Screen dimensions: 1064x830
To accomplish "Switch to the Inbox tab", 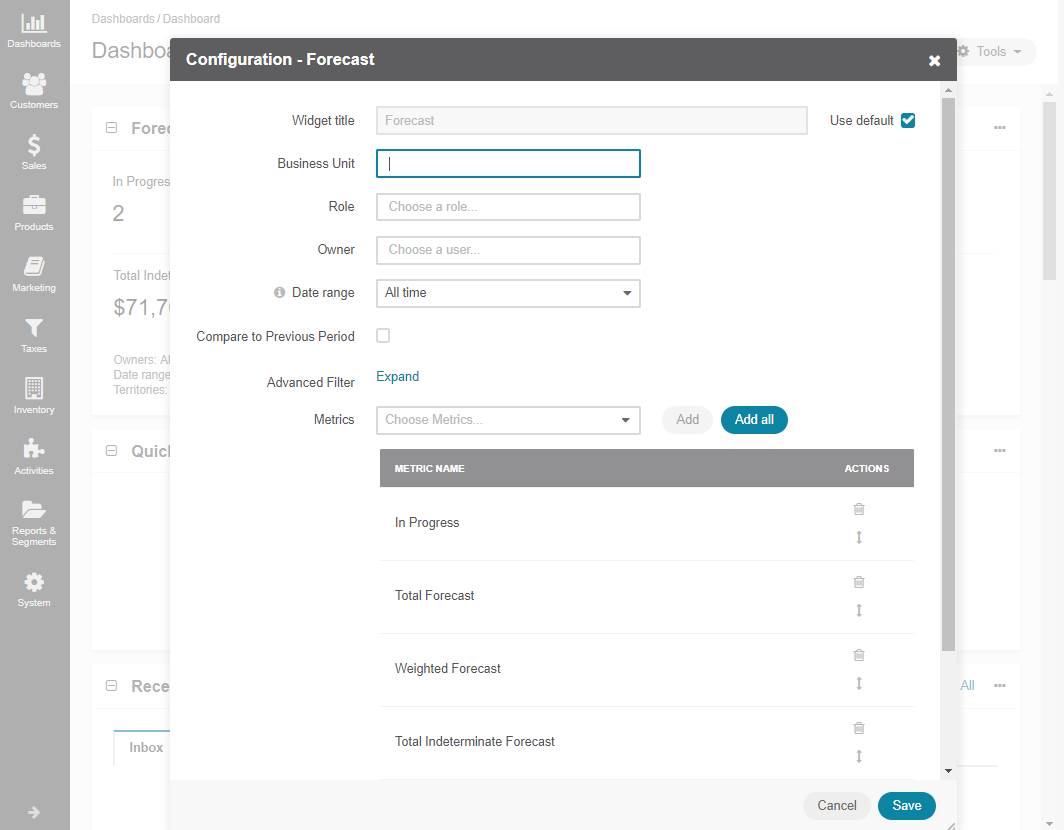I will tap(146, 747).
